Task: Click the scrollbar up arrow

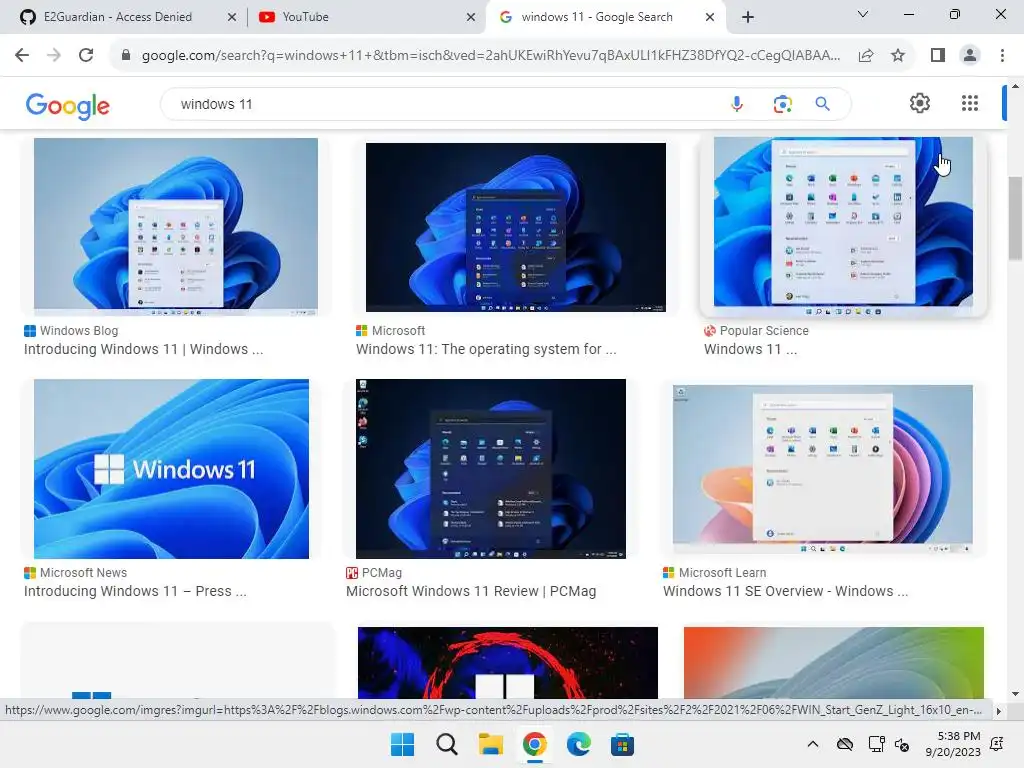Action: coord(1016,86)
